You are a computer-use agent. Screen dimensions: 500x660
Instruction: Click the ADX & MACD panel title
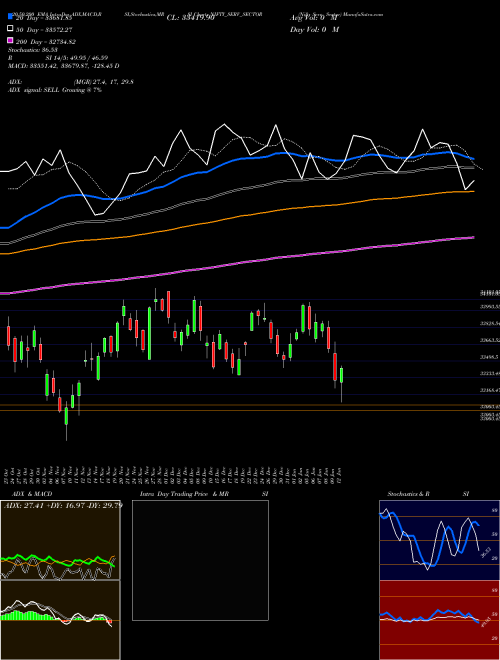[32, 494]
